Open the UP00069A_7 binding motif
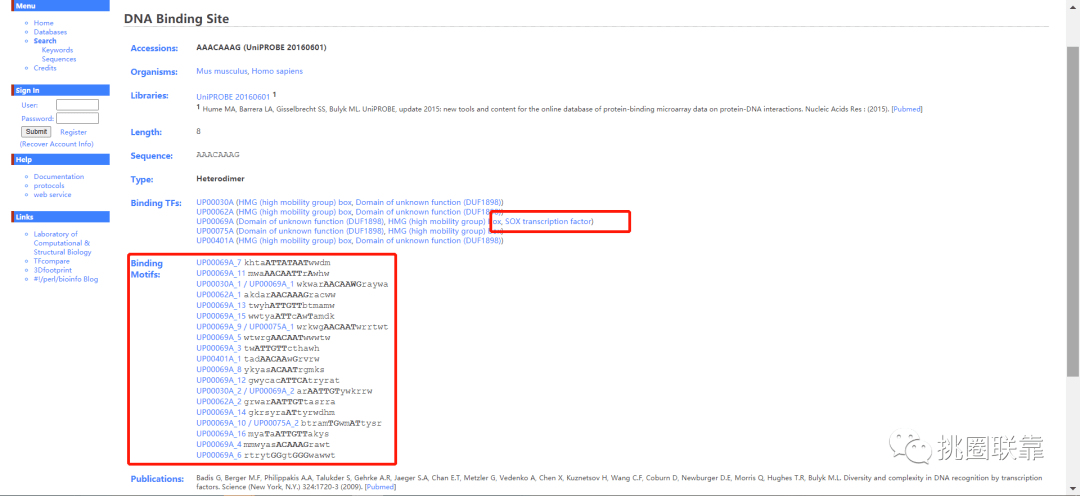Image resolution: width=1080 pixels, height=496 pixels. (x=219, y=263)
